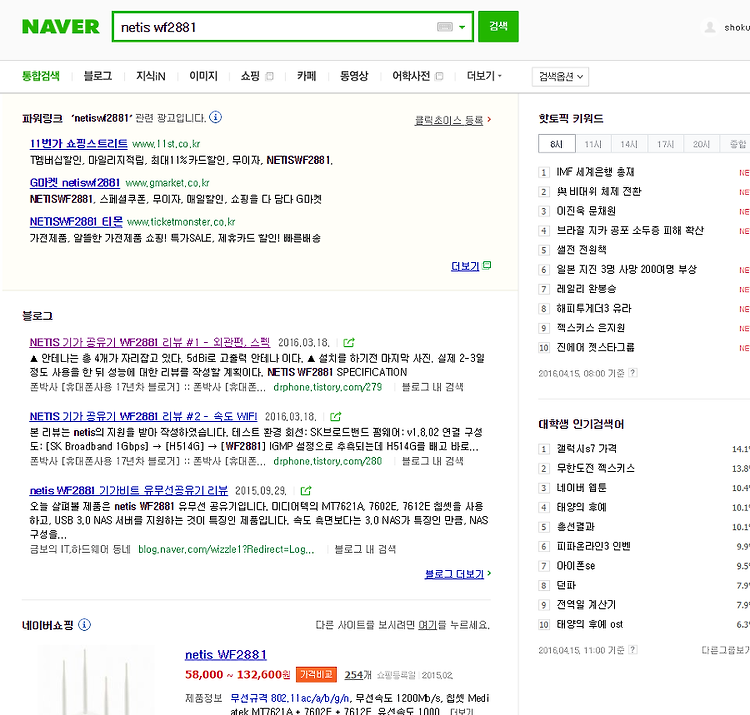Open the netis WF2881 product title link
This screenshot has height=715, width=750.
pos(226,655)
